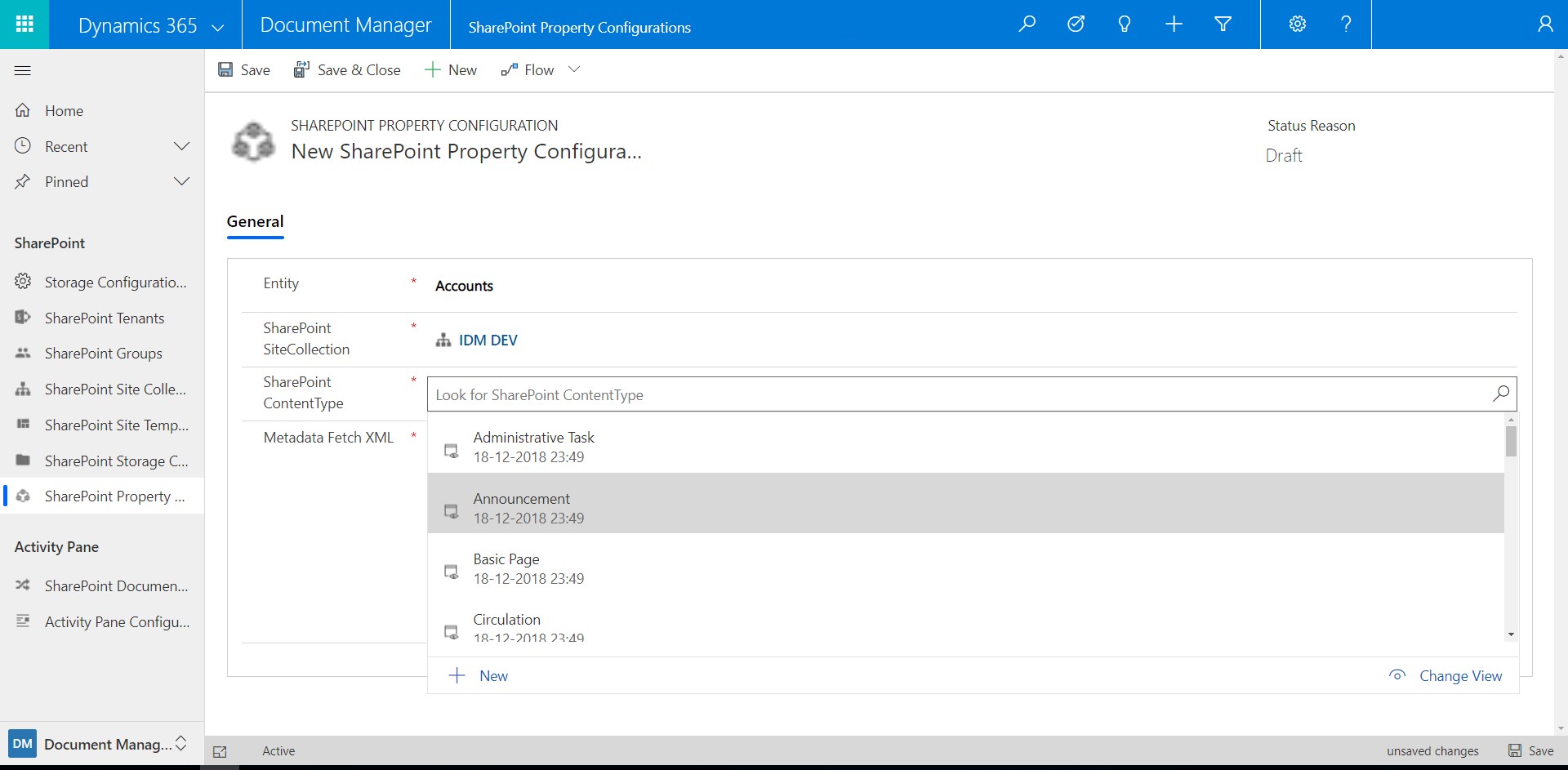Open the app launcher waffle icon

(x=24, y=24)
